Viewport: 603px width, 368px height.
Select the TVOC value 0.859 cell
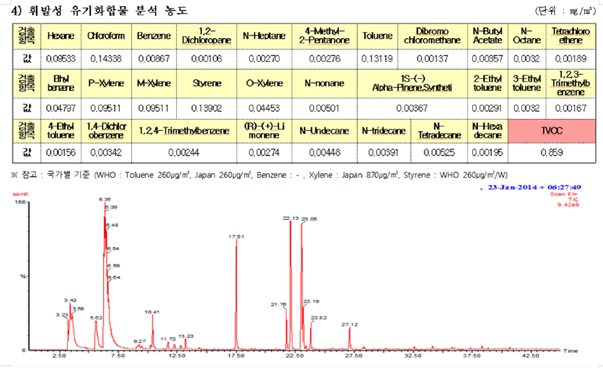click(x=552, y=153)
